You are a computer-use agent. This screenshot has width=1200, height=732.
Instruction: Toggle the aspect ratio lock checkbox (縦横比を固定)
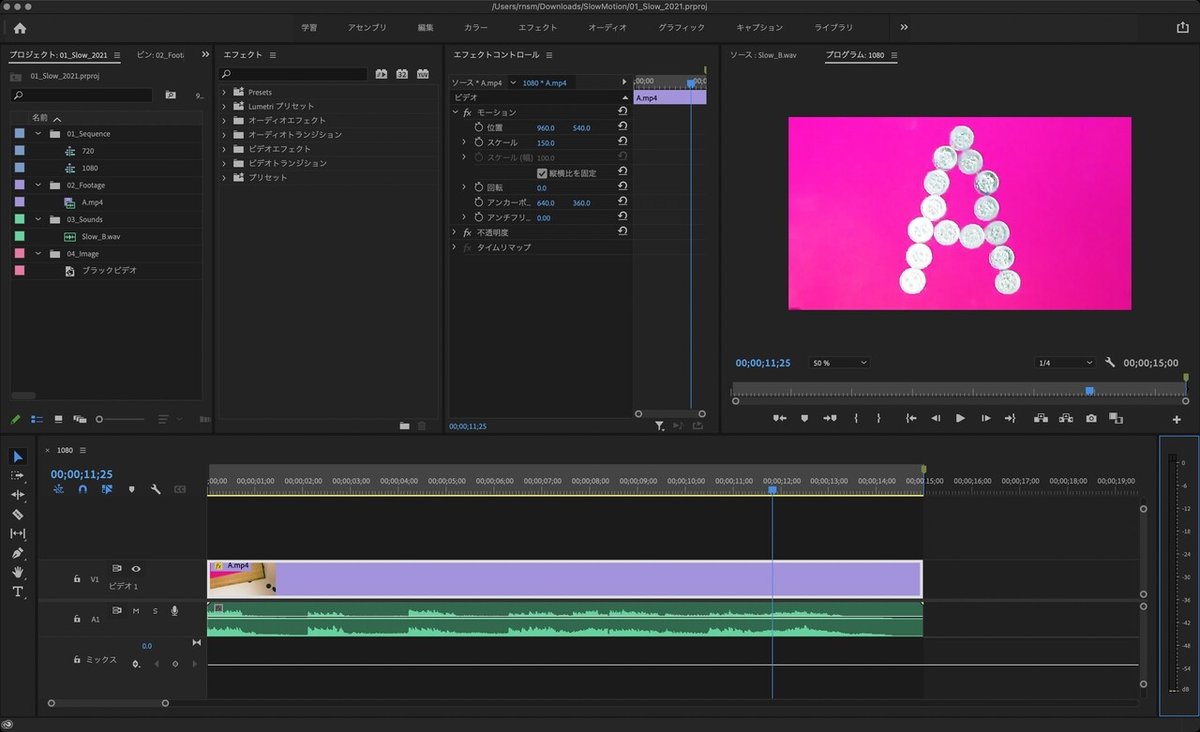[x=543, y=173]
